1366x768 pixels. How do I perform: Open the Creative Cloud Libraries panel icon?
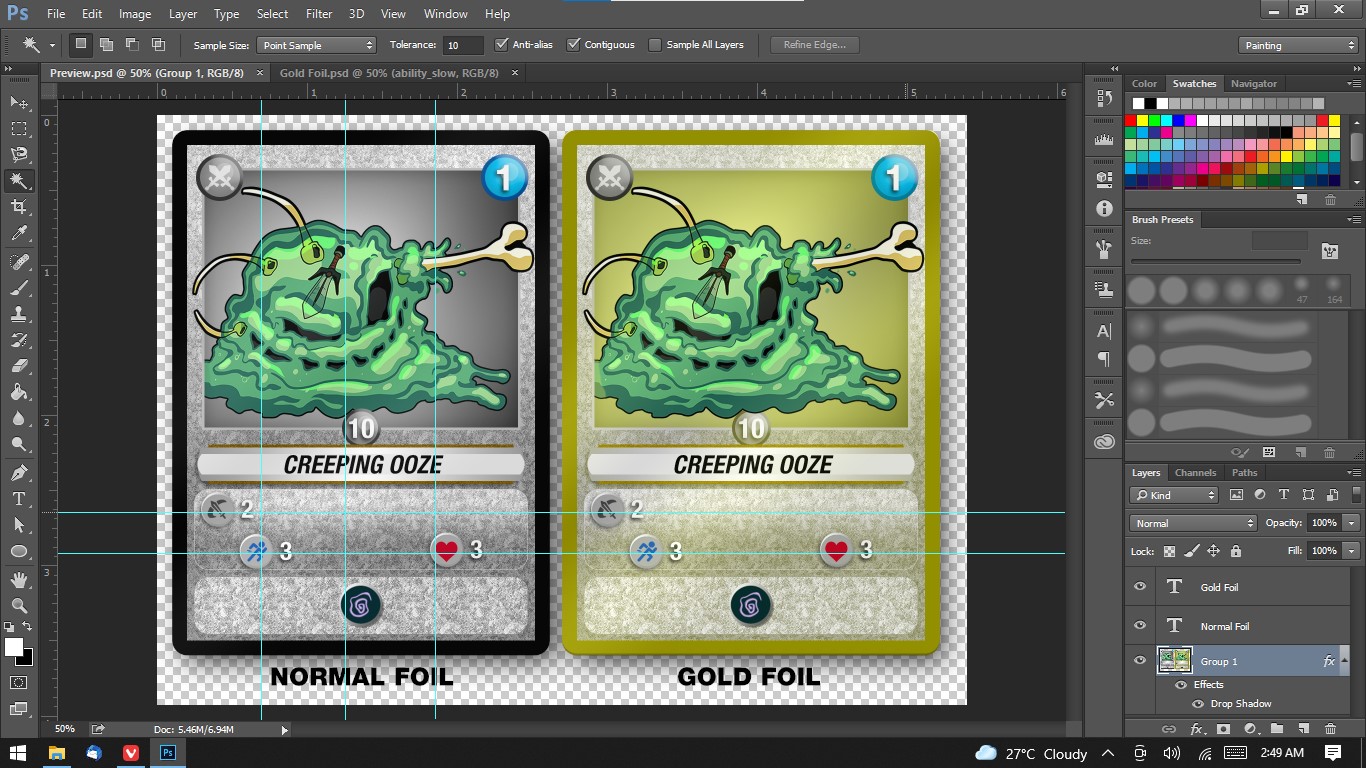click(x=1104, y=442)
